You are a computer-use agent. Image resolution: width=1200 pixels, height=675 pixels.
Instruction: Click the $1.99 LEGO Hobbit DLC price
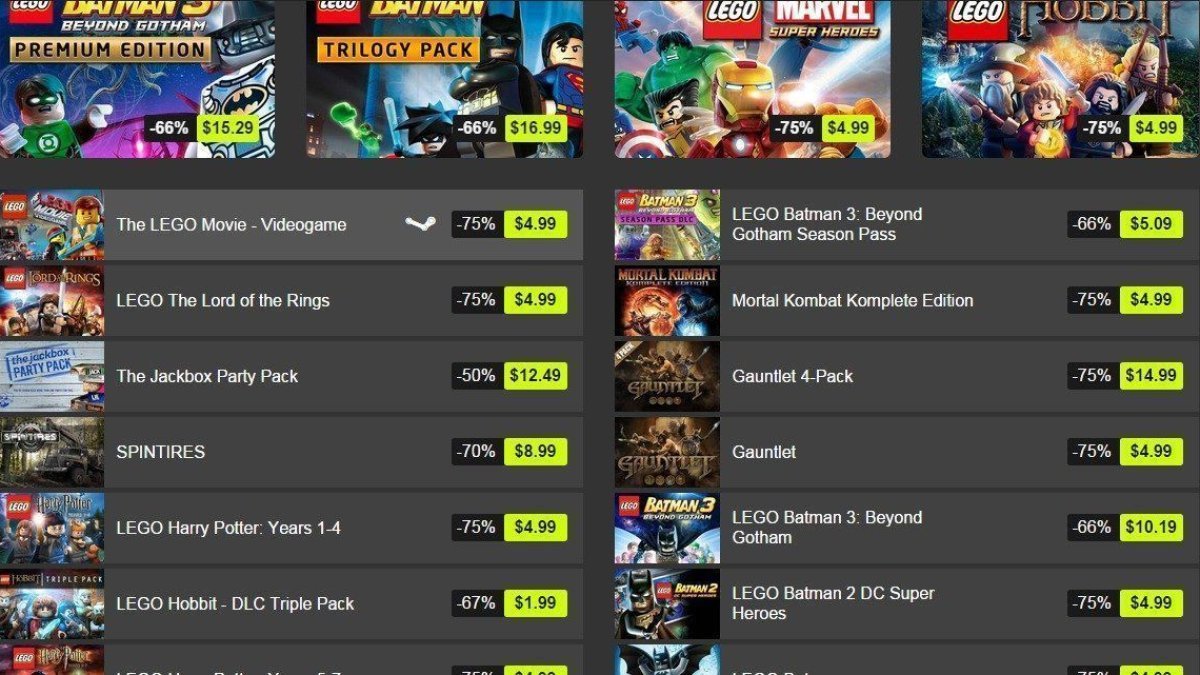[x=536, y=604]
